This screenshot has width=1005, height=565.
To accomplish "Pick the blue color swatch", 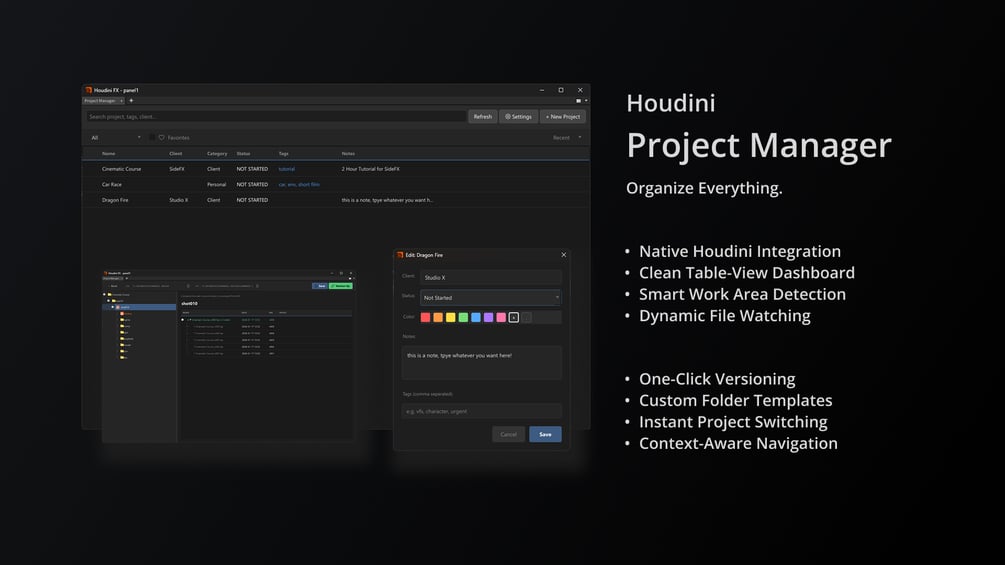I will tap(476, 318).
